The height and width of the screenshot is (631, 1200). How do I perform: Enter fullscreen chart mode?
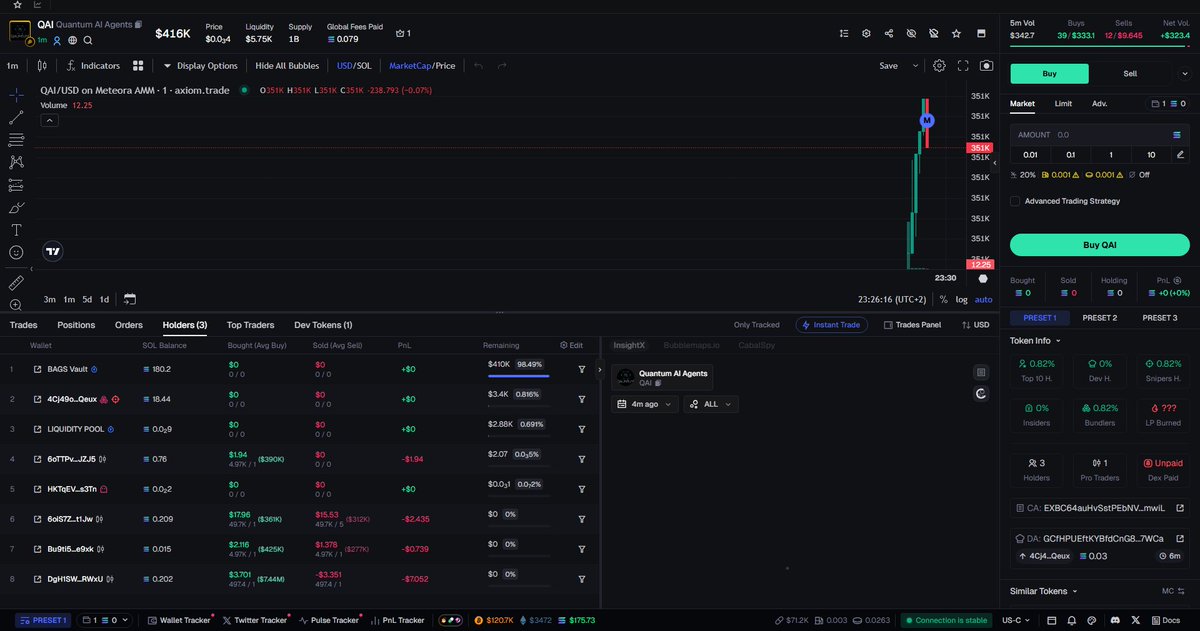pyautogui.click(x=963, y=66)
